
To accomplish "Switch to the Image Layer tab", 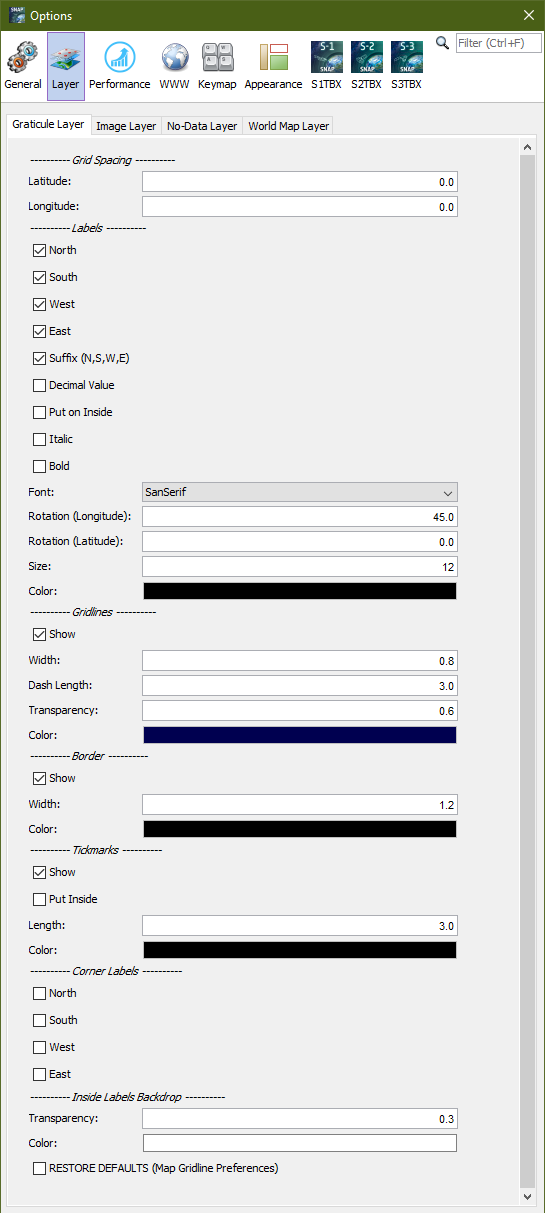I will point(126,126).
